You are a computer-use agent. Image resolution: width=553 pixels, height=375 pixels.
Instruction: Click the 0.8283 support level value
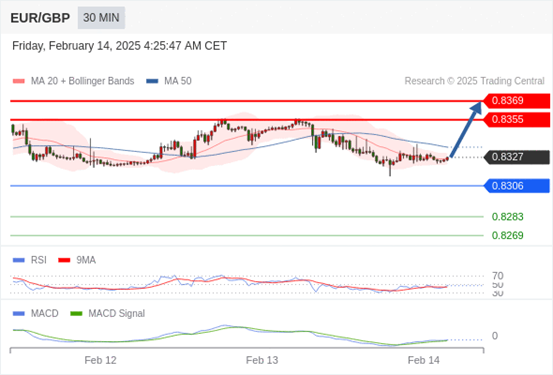(x=508, y=217)
